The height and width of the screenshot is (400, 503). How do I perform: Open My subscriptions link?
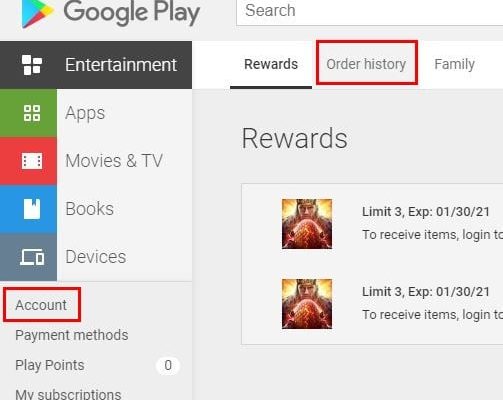pyautogui.click(x=68, y=394)
